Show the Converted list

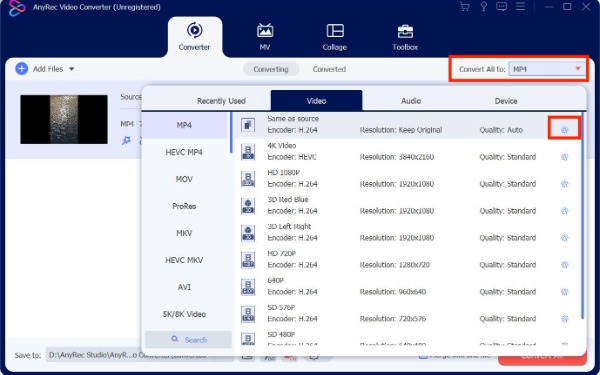(x=329, y=69)
